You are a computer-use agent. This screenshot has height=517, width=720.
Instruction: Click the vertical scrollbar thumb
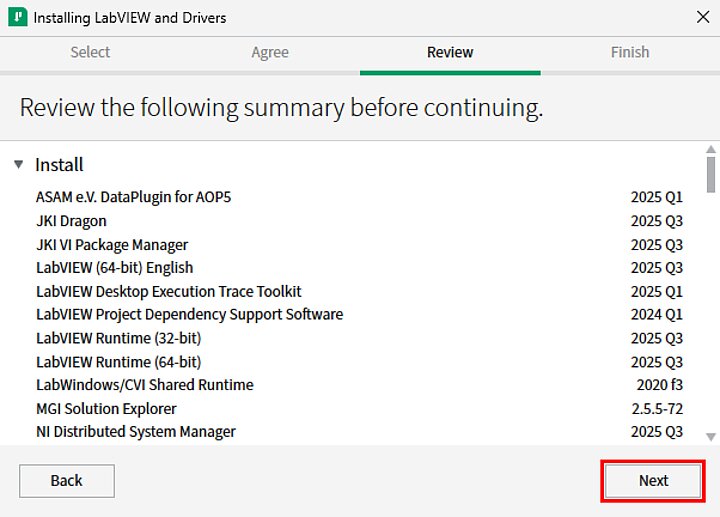click(x=711, y=174)
